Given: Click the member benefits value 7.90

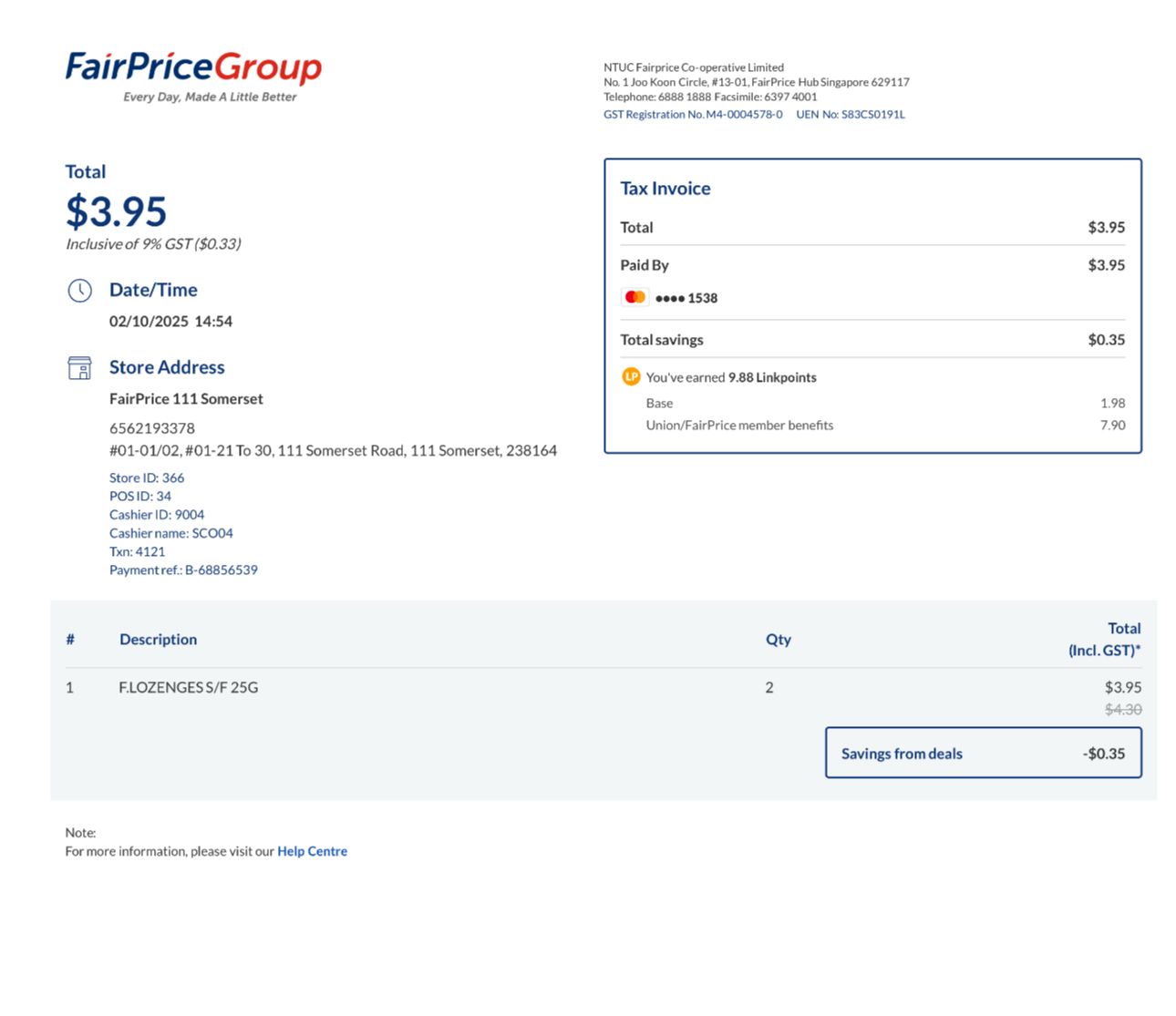Looking at the screenshot, I should coord(1113,426).
